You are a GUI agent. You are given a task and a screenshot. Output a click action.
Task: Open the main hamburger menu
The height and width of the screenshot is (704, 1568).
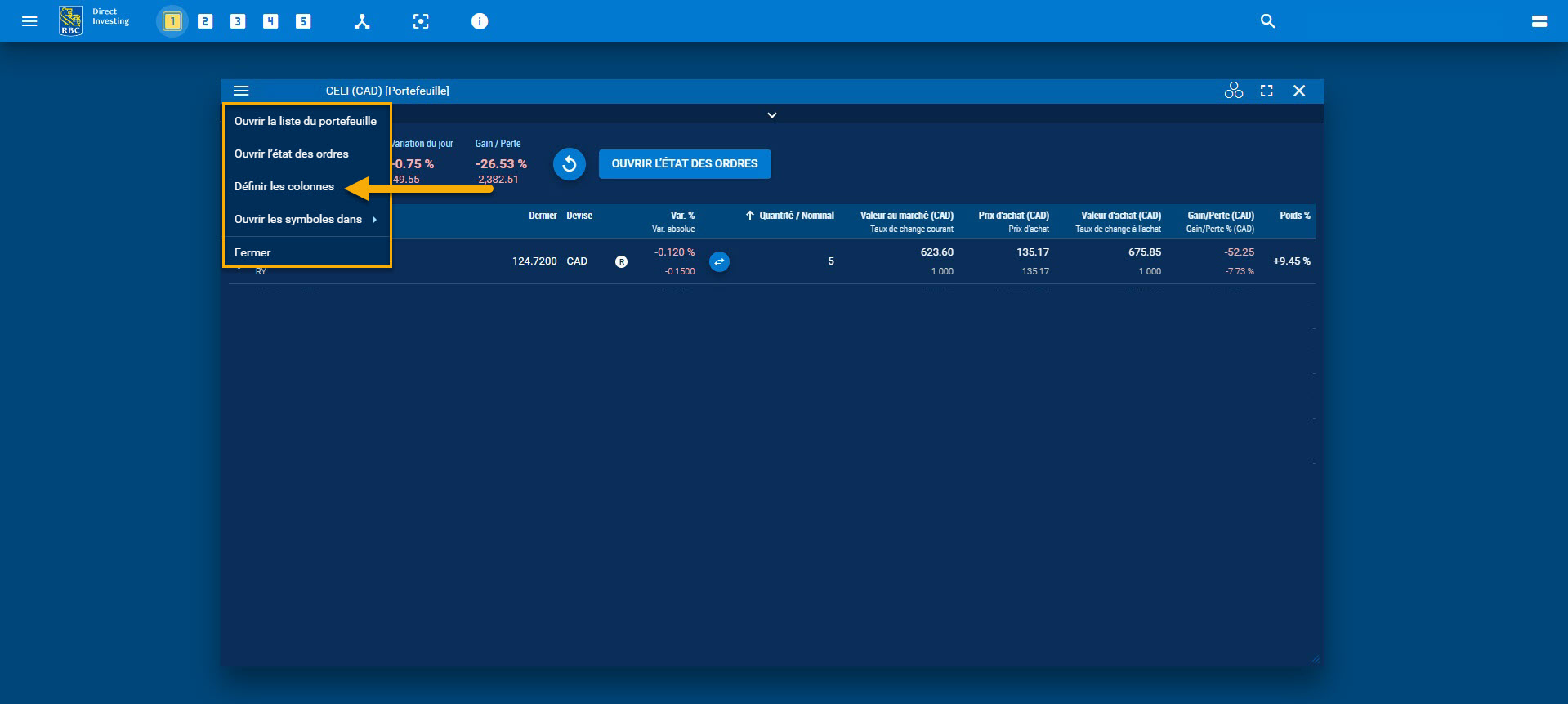29,21
